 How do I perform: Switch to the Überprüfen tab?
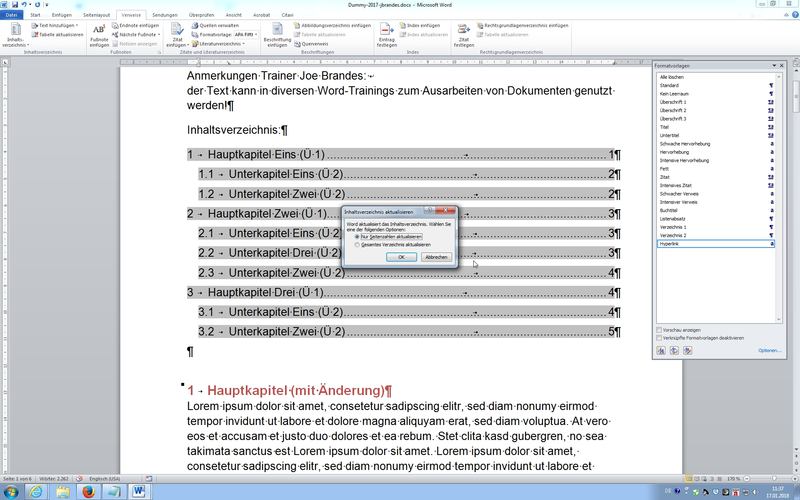pos(202,15)
